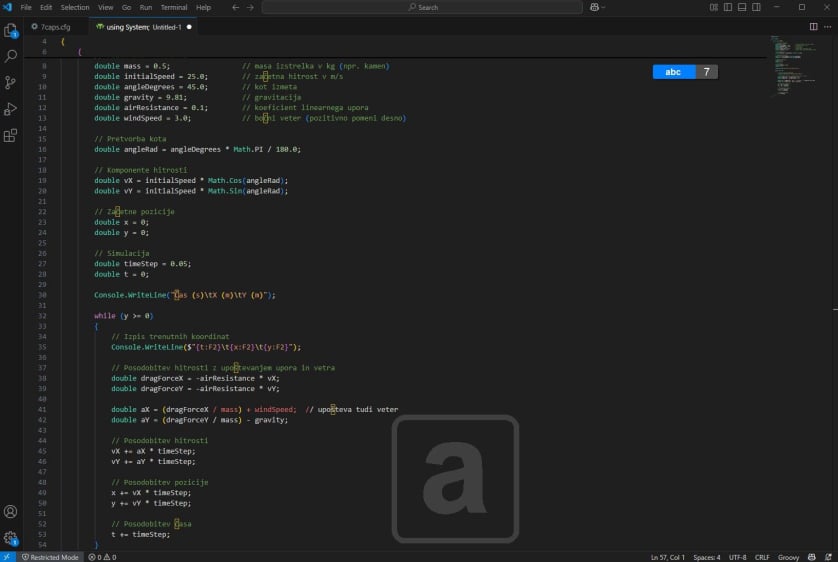The image size is (838, 562).
Task: Click the '// Komponente hitrosti' comment
Action: coord(141,170)
